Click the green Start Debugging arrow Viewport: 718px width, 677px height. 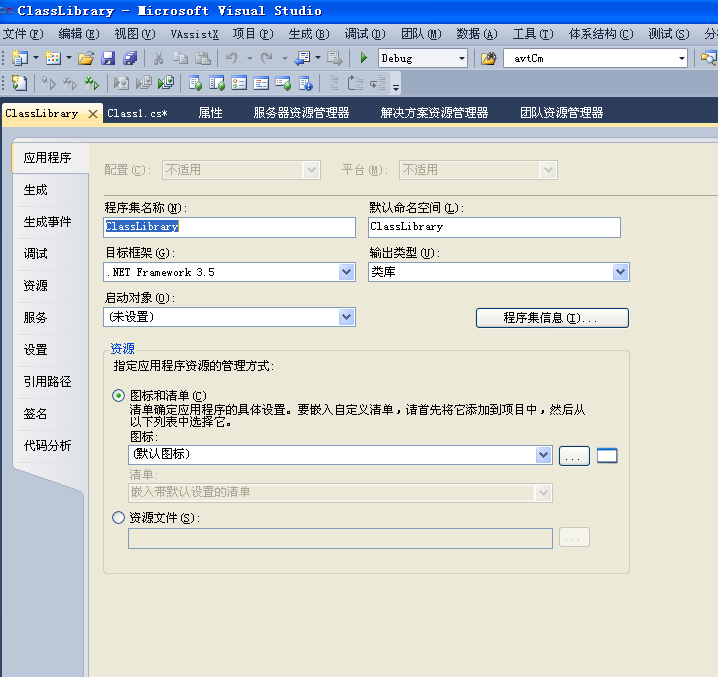pos(364,58)
